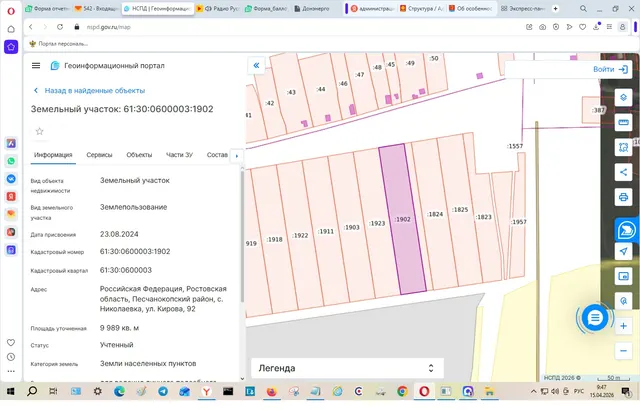Click the share map icon

click(623, 172)
